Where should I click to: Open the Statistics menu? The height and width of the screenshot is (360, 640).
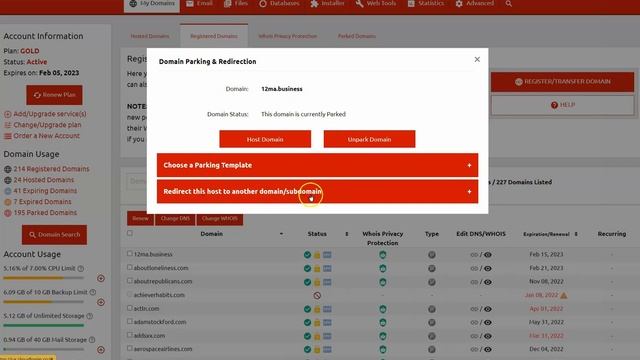(426, 4)
